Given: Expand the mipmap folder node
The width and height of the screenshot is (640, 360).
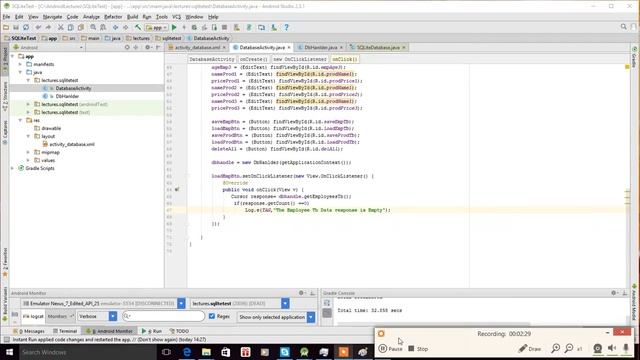Looking at the screenshot, I should (x=28, y=152).
